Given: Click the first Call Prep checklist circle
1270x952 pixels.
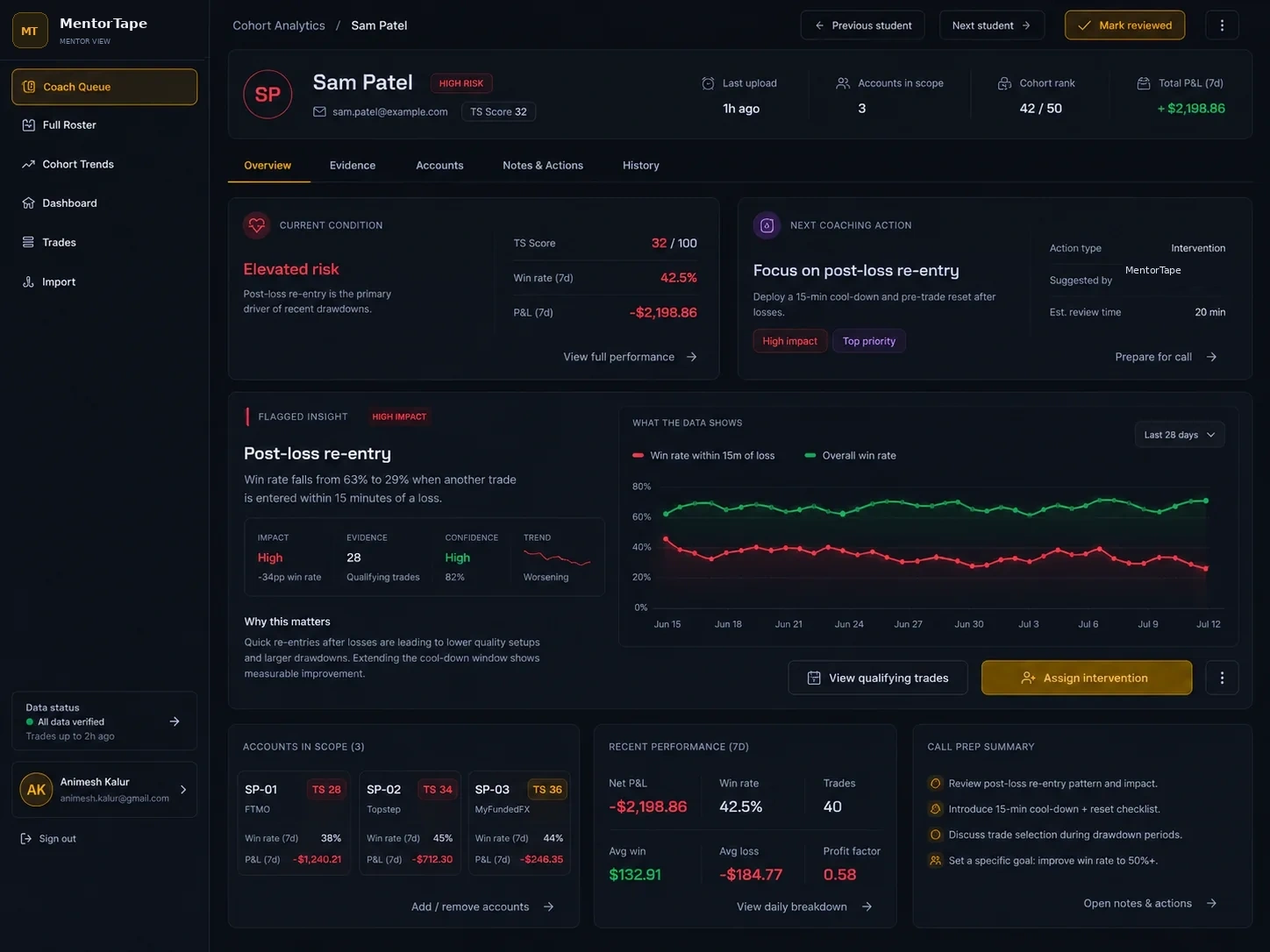Looking at the screenshot, I should tap(935, 784).
